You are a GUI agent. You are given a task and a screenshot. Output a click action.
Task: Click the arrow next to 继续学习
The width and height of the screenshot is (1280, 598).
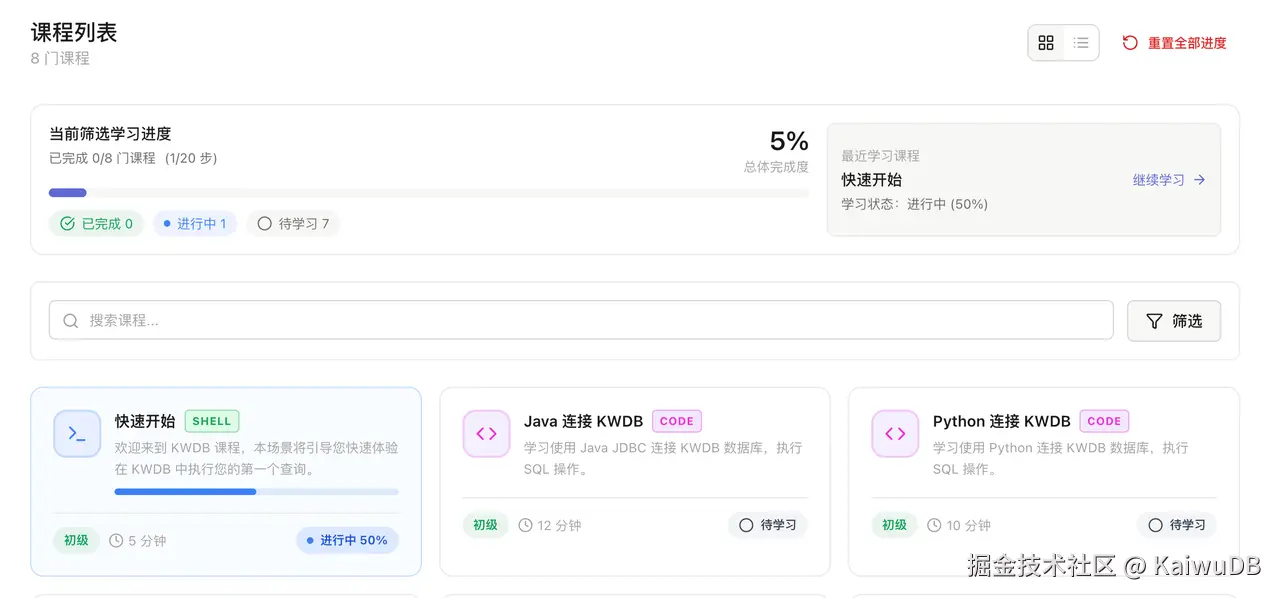(1200, 180)
